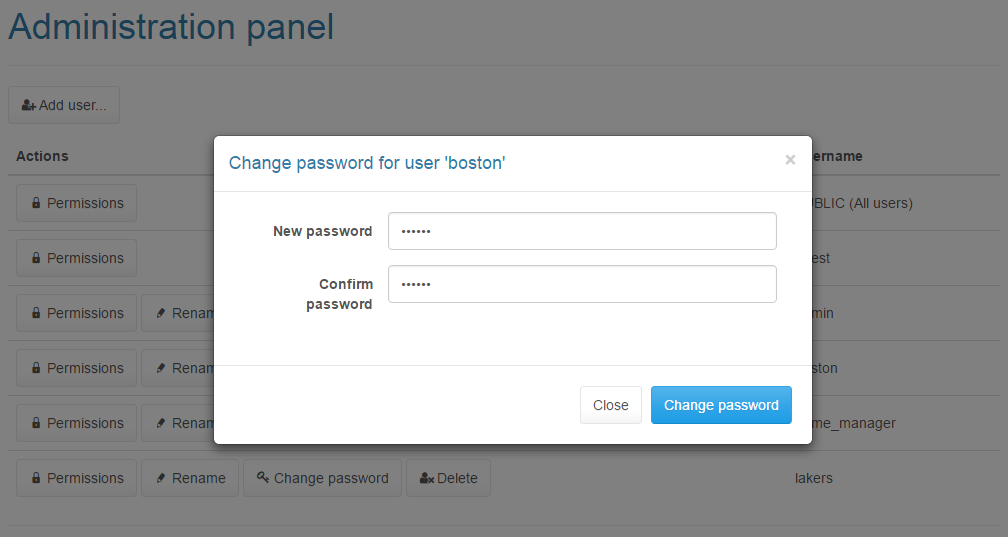Delete the lakers user

tap(448, 478)
